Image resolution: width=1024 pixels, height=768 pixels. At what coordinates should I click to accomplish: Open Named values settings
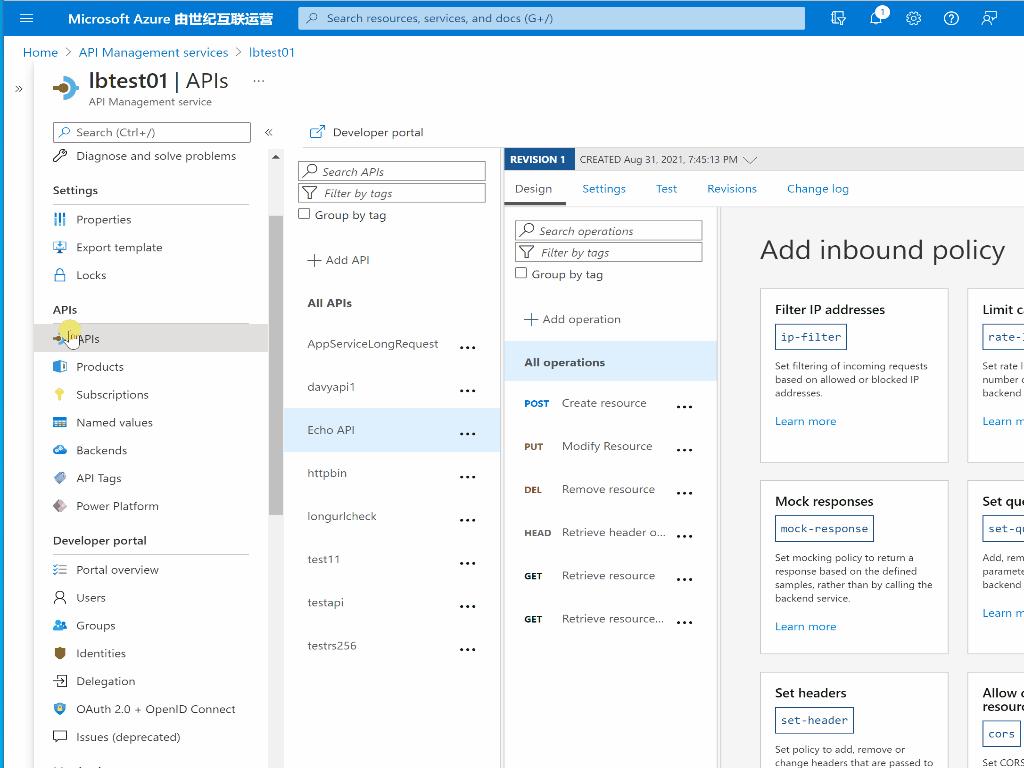(x=110, y=422)
